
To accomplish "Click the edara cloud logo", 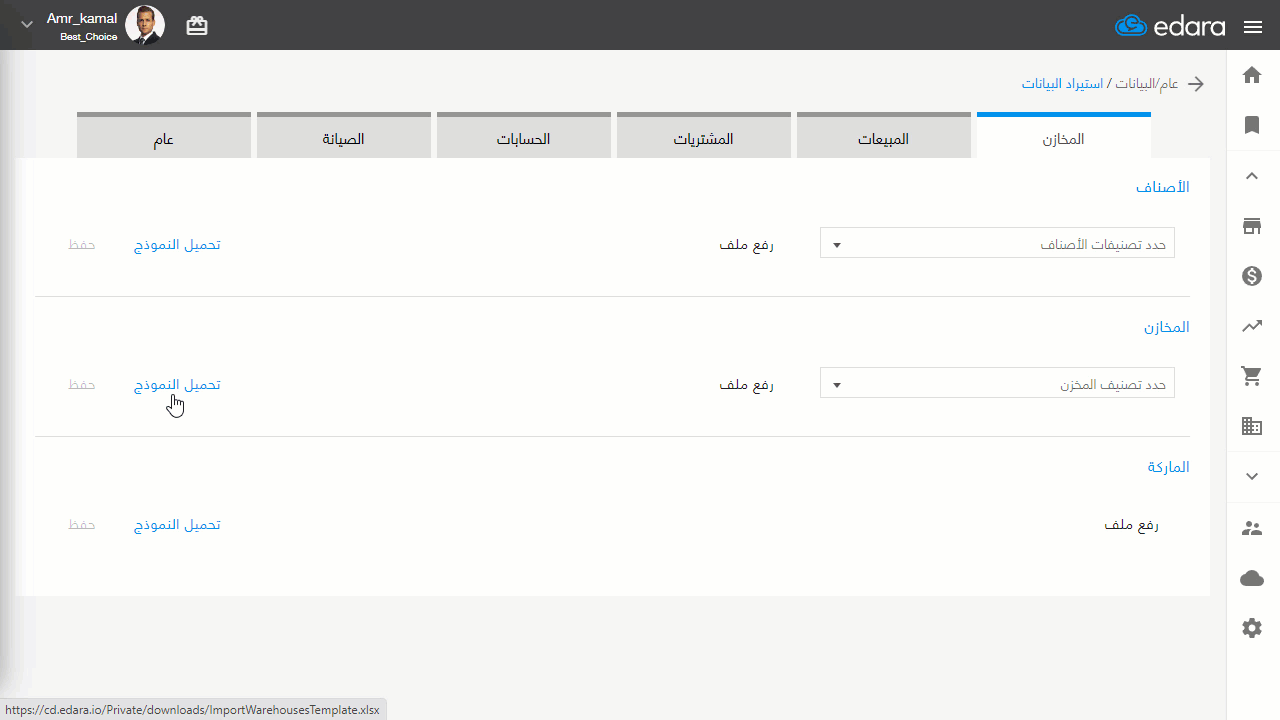I will [x=1170, y=26].
